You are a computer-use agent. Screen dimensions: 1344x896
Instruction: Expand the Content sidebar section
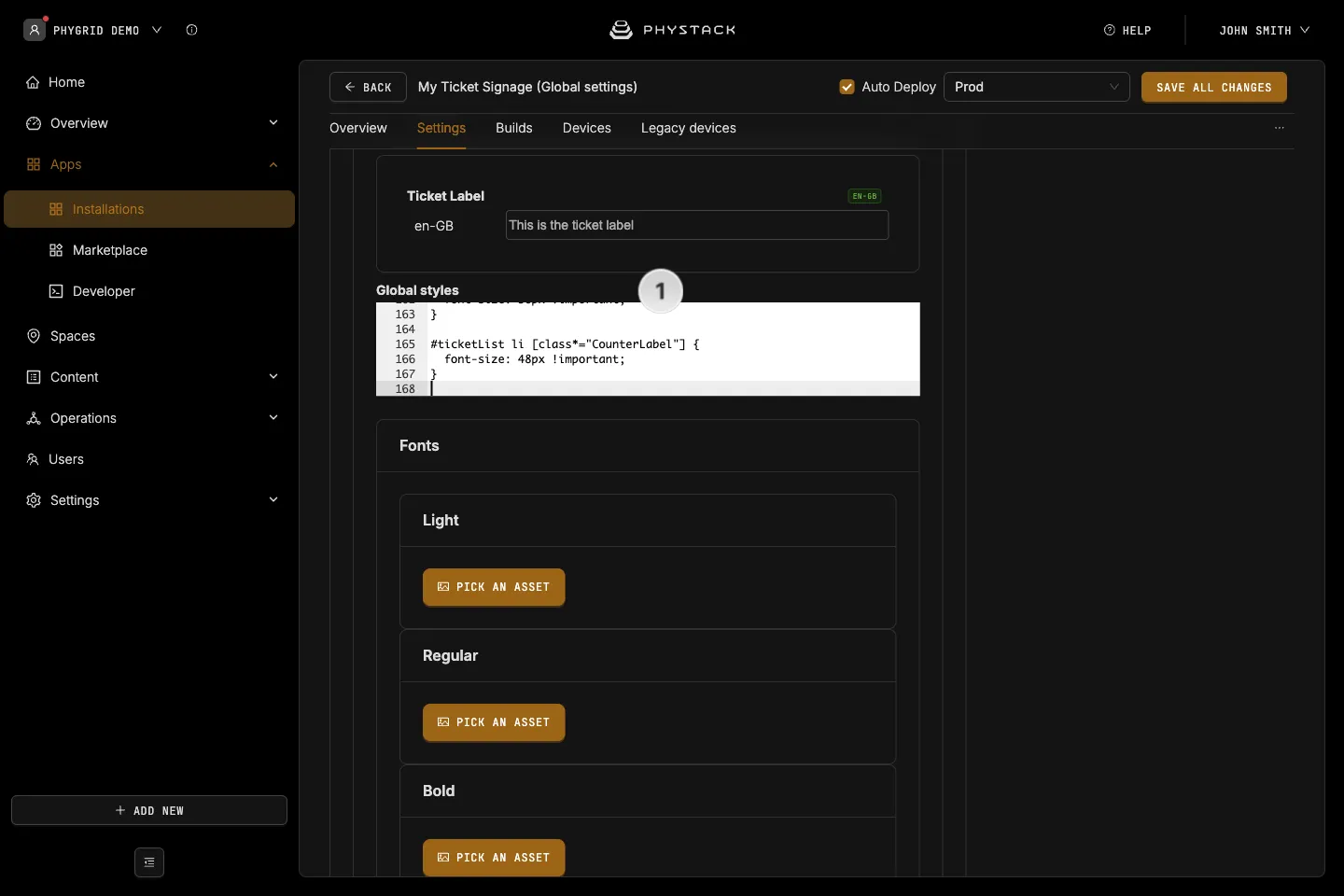[273, 377]
